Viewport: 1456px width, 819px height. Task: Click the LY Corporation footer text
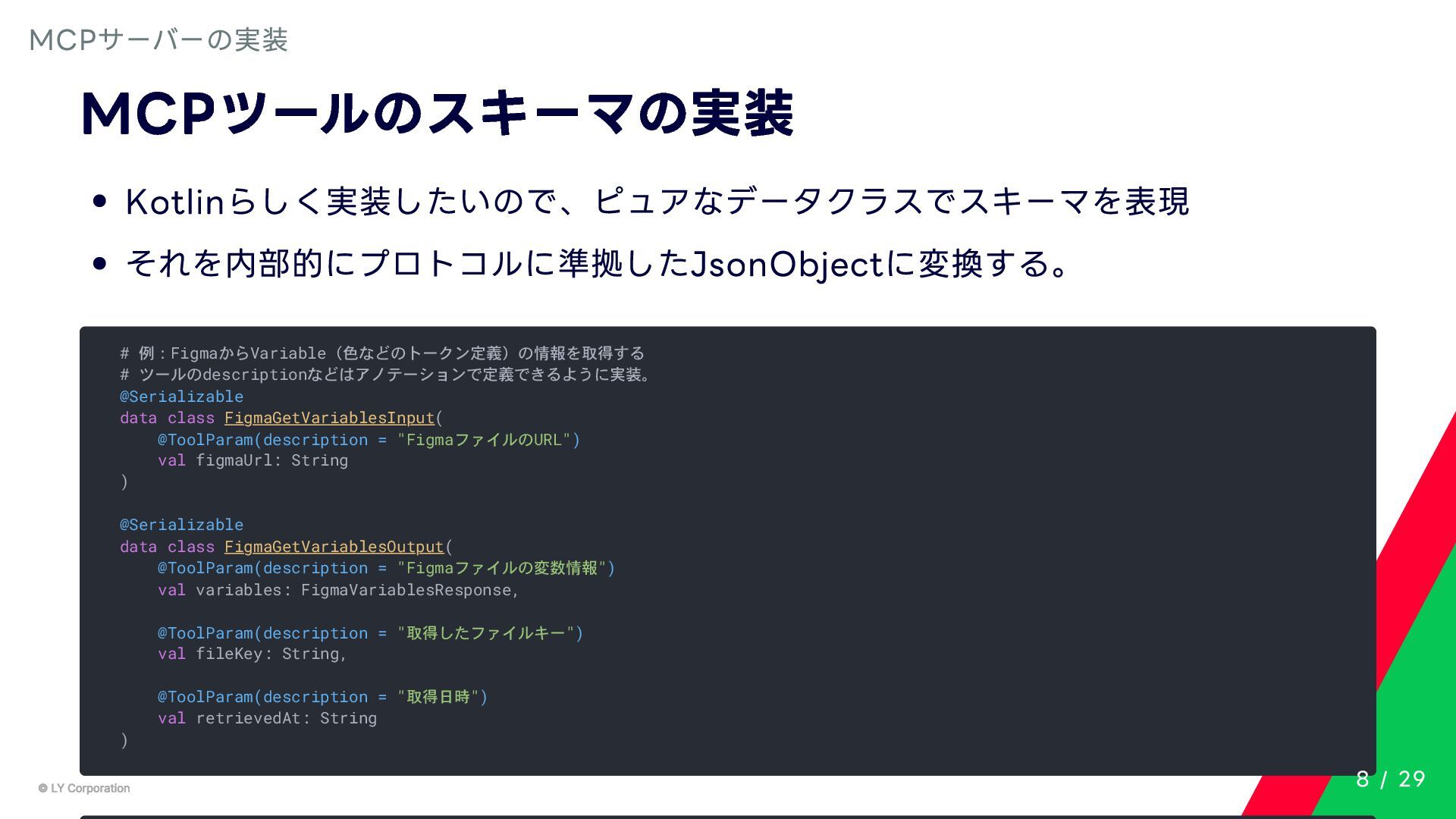90,789
